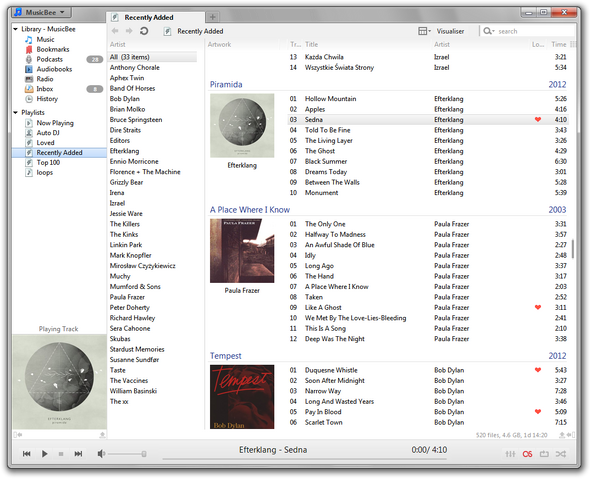Toggle love heart on Sedna
The width and height of the screenshot is (591, 479).
tap(538, 119)
